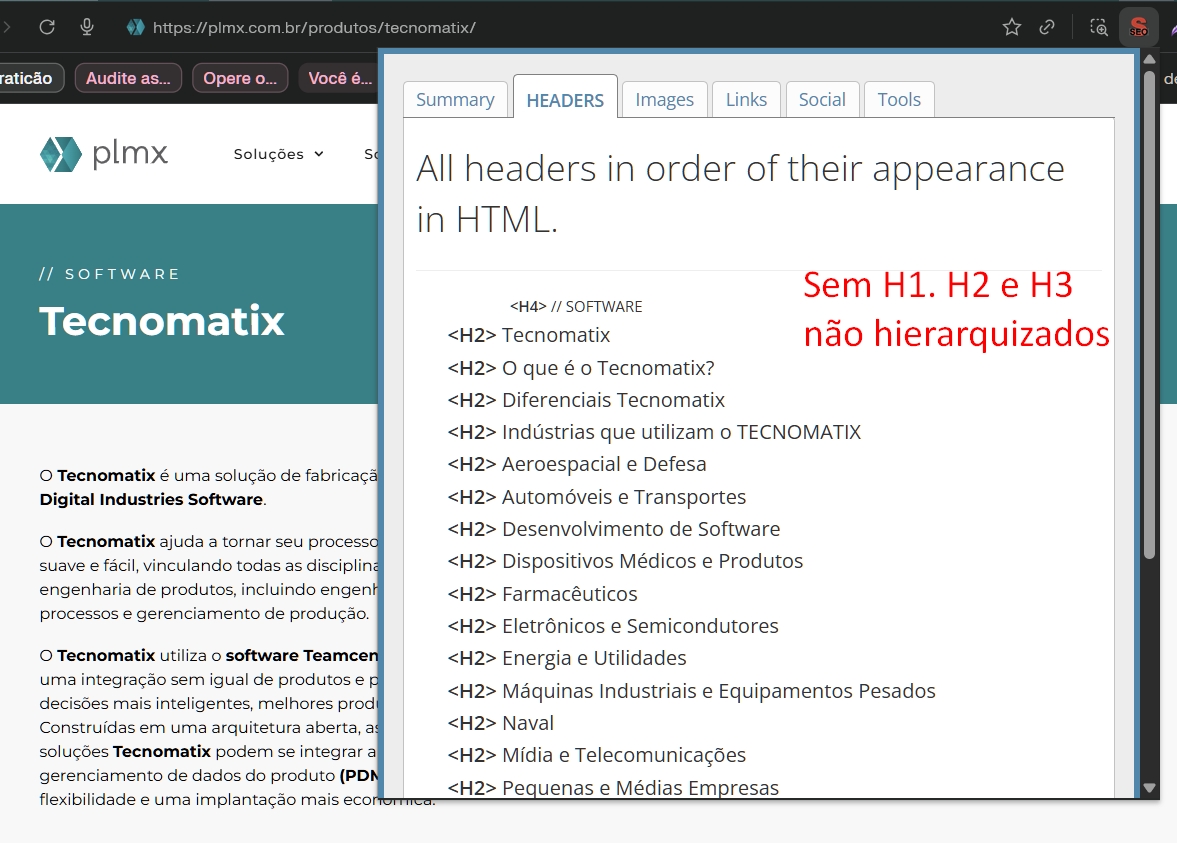Click the 'All headers in order' title text
Viewport: 1177px width, 843px height.
point(740,194)
